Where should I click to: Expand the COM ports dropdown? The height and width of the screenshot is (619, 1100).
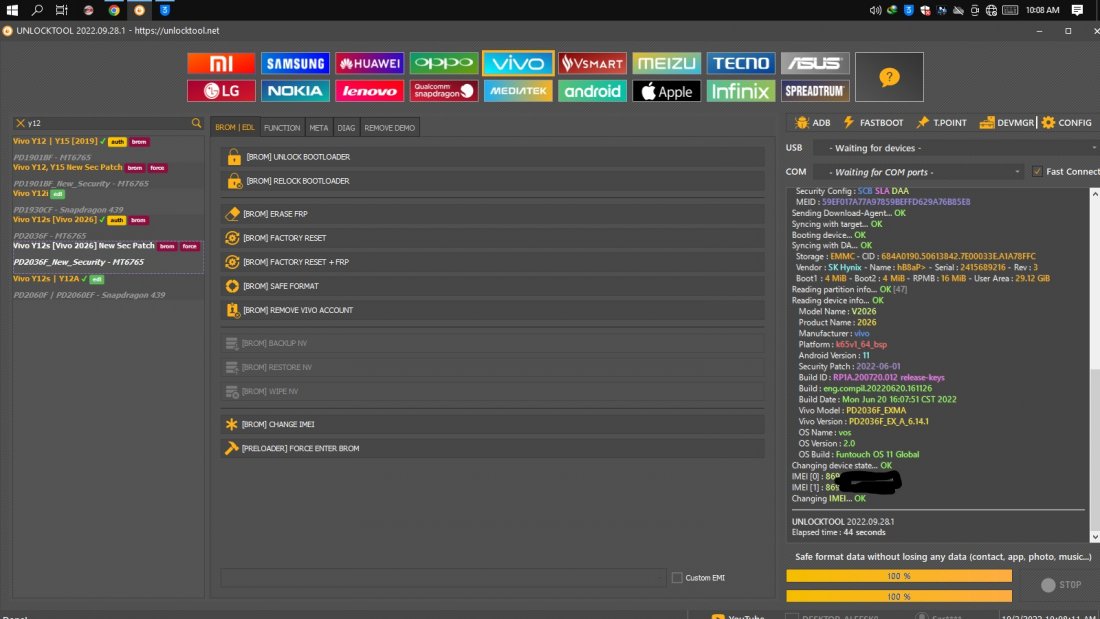click(x=918, y=172)
